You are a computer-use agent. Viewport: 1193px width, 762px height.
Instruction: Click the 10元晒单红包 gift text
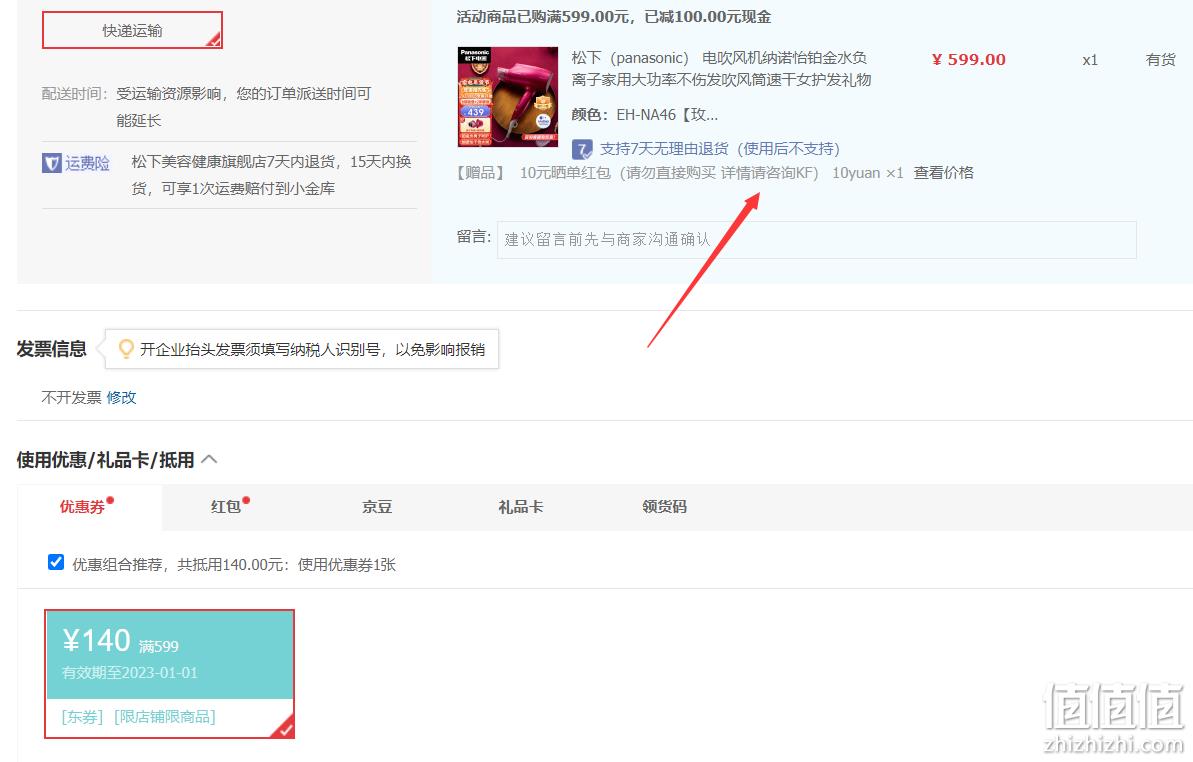(669, 173)
